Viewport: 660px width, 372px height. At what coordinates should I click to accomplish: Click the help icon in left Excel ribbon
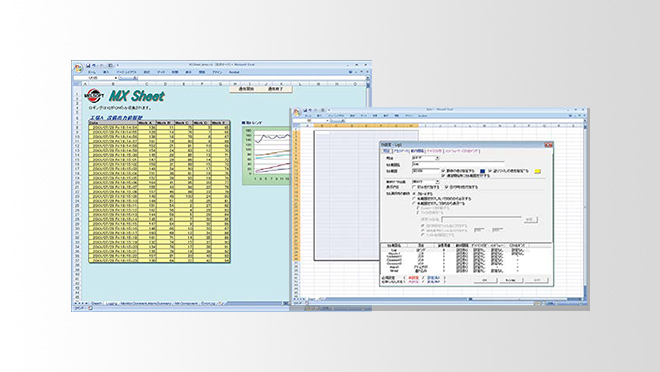(x=350, y=72)
